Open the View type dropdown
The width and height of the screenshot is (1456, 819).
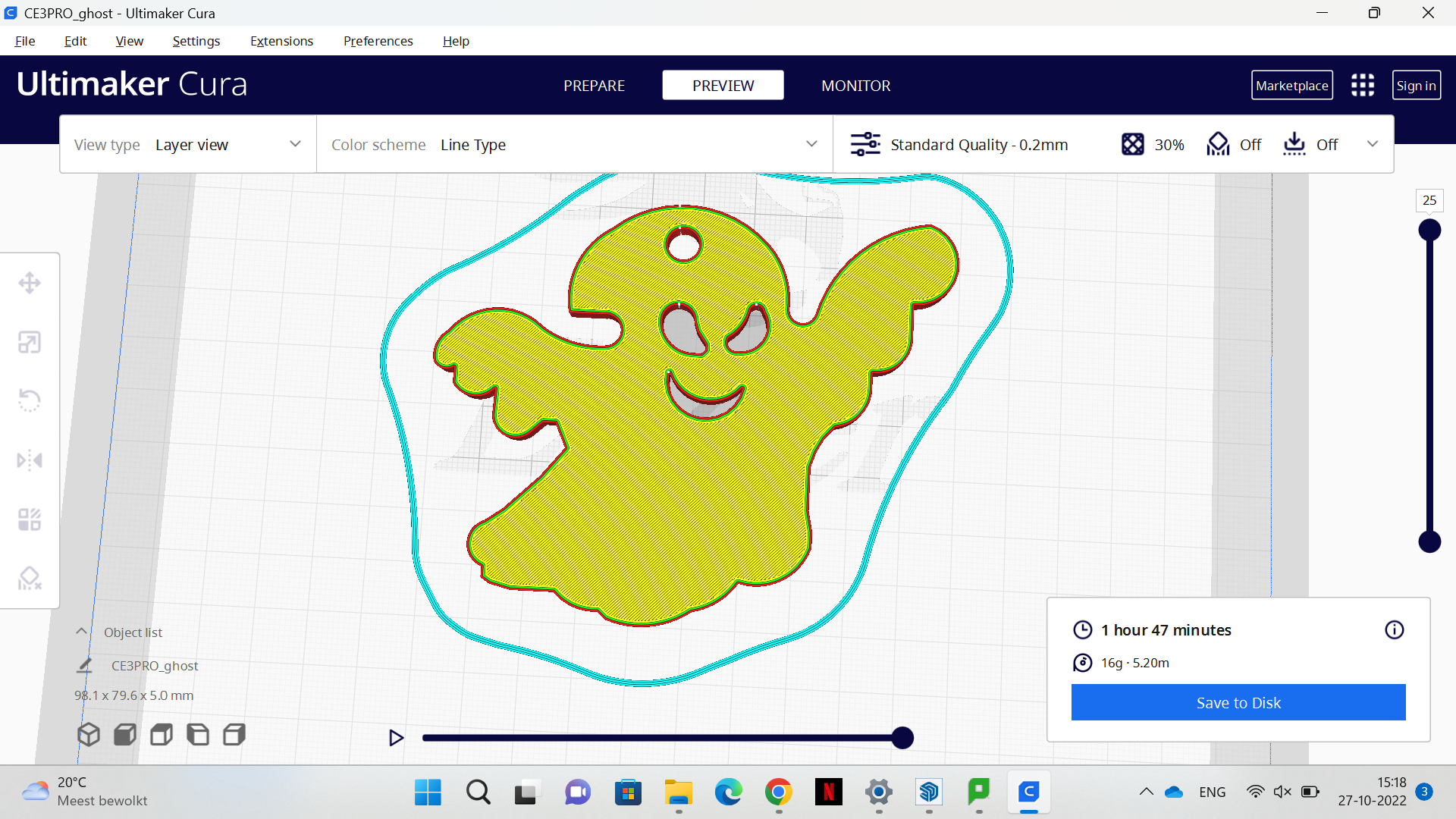(188, 144)
